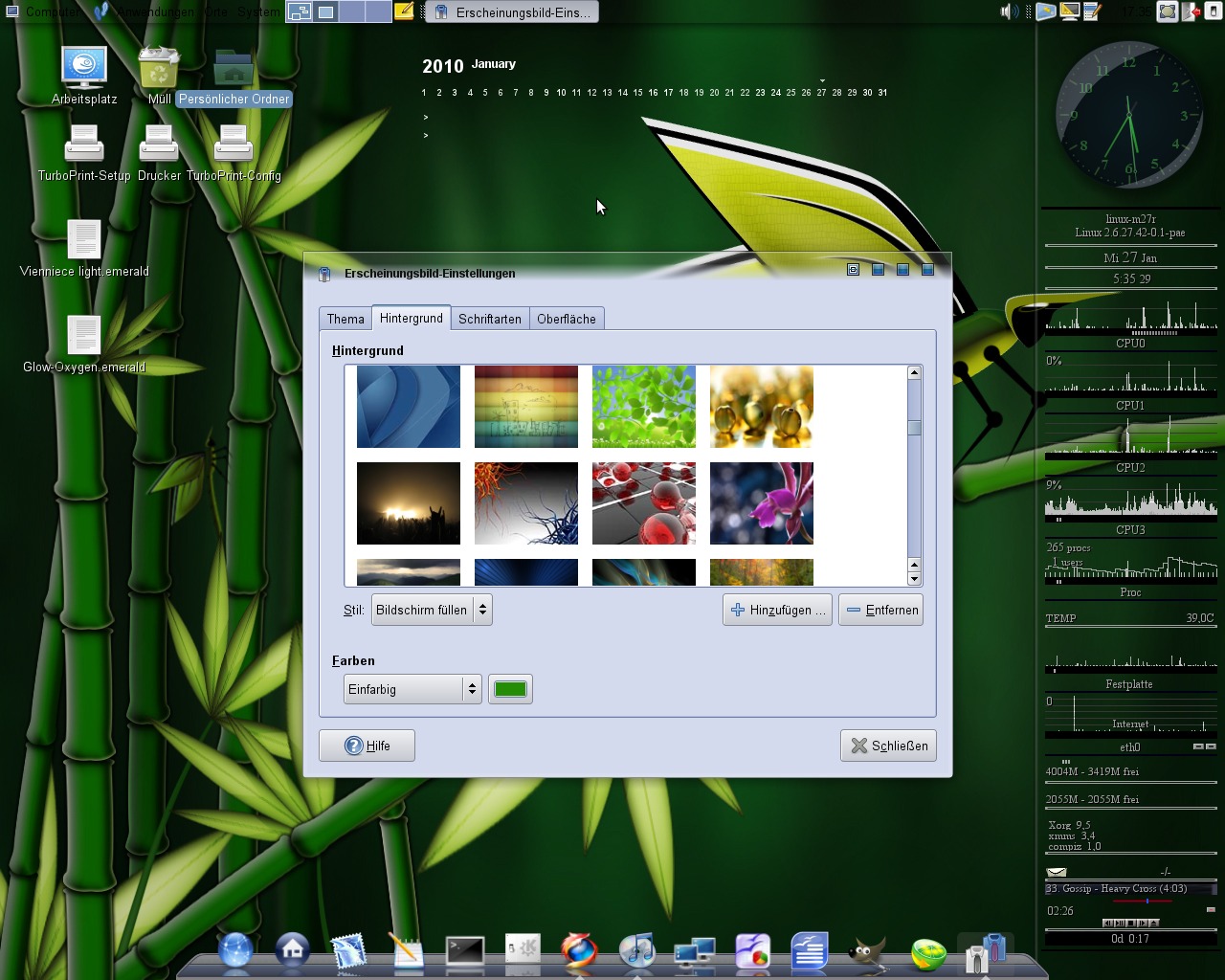
Task: Click the 17:35 panel clock
Action: [1137, 11]
